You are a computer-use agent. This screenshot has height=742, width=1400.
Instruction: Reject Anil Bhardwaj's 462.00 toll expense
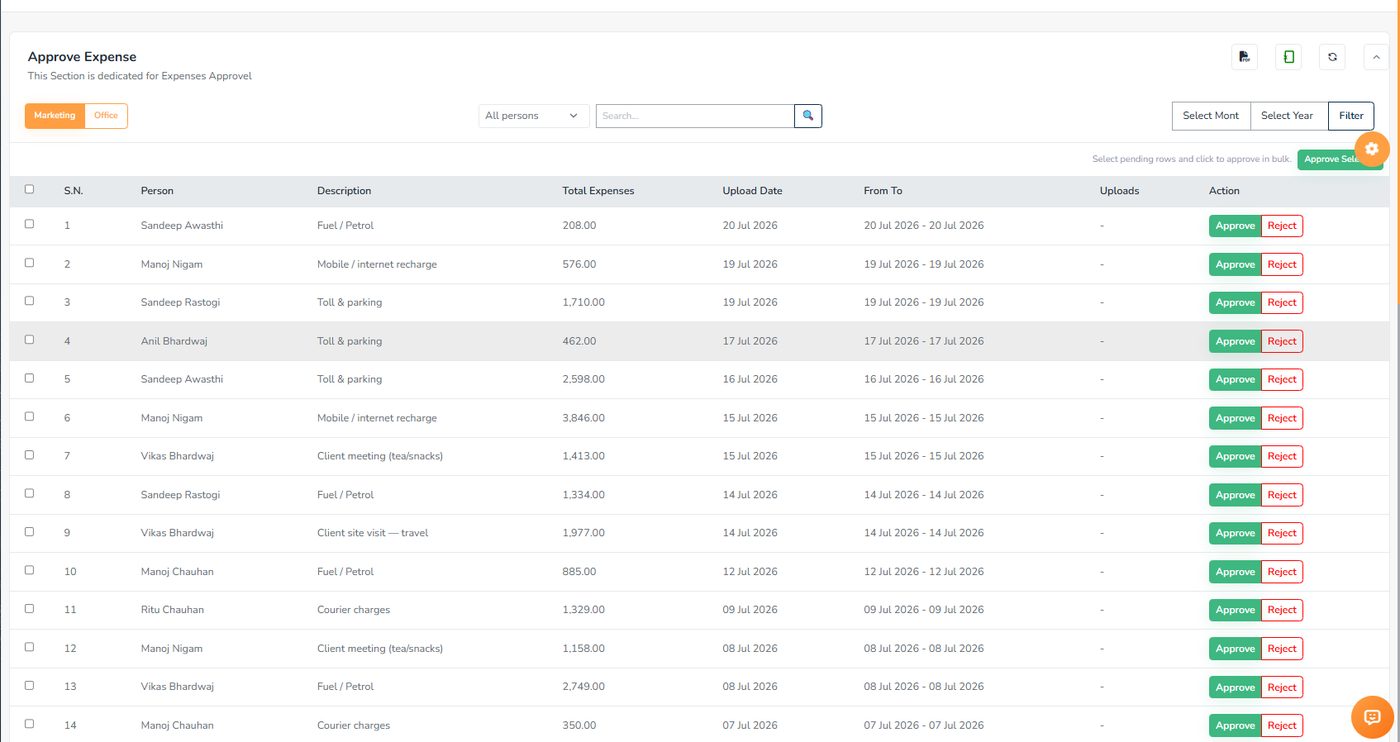coord(1282,342)
